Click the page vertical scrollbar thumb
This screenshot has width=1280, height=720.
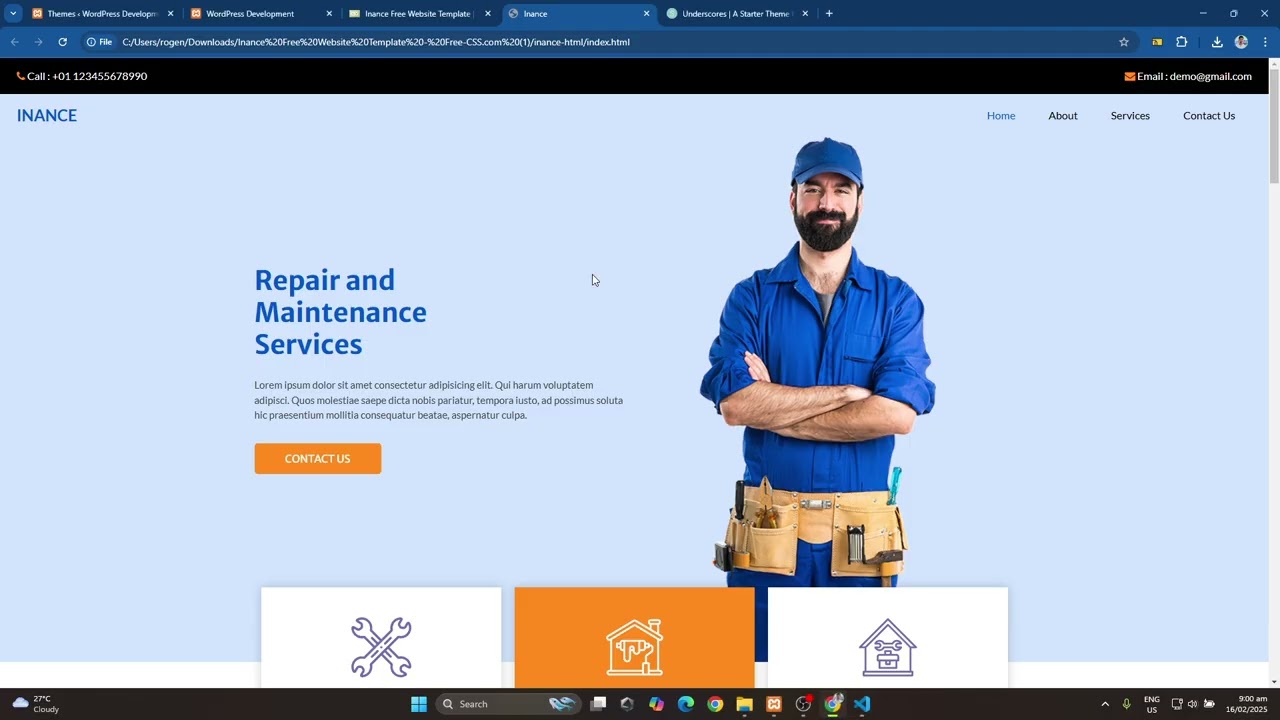point(1274,125)
